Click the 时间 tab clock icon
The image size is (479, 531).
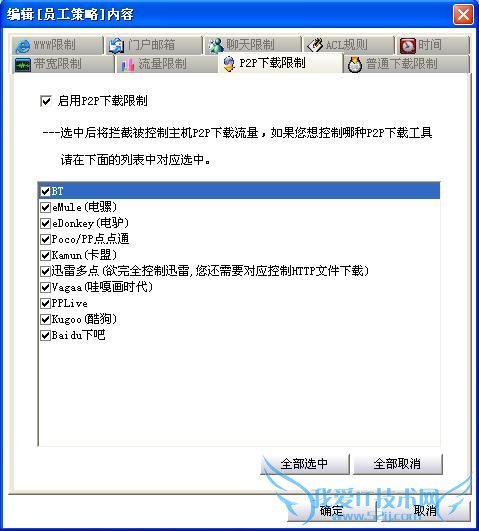tap(408, 46)
